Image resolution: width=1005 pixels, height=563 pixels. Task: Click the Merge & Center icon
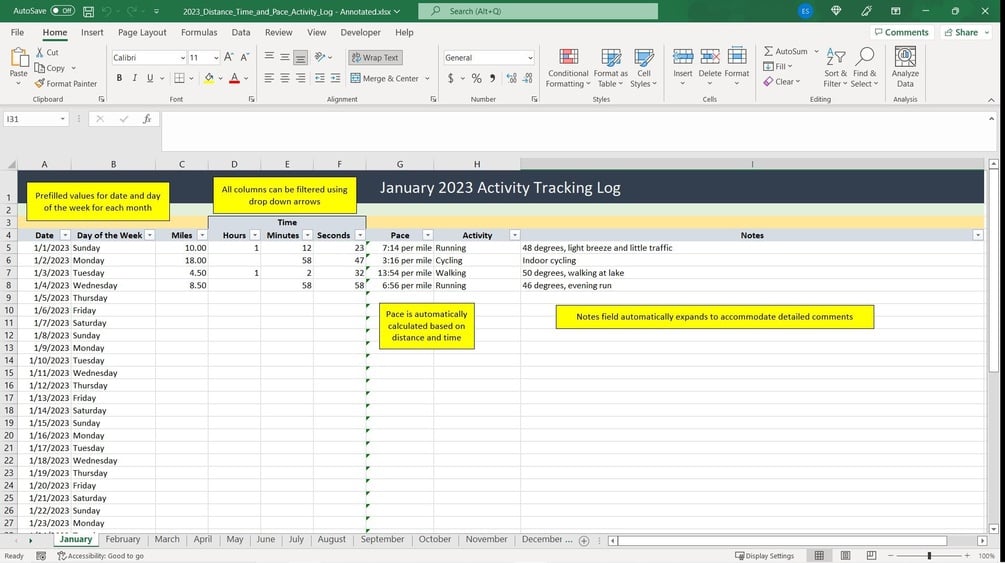pos(356,78)
